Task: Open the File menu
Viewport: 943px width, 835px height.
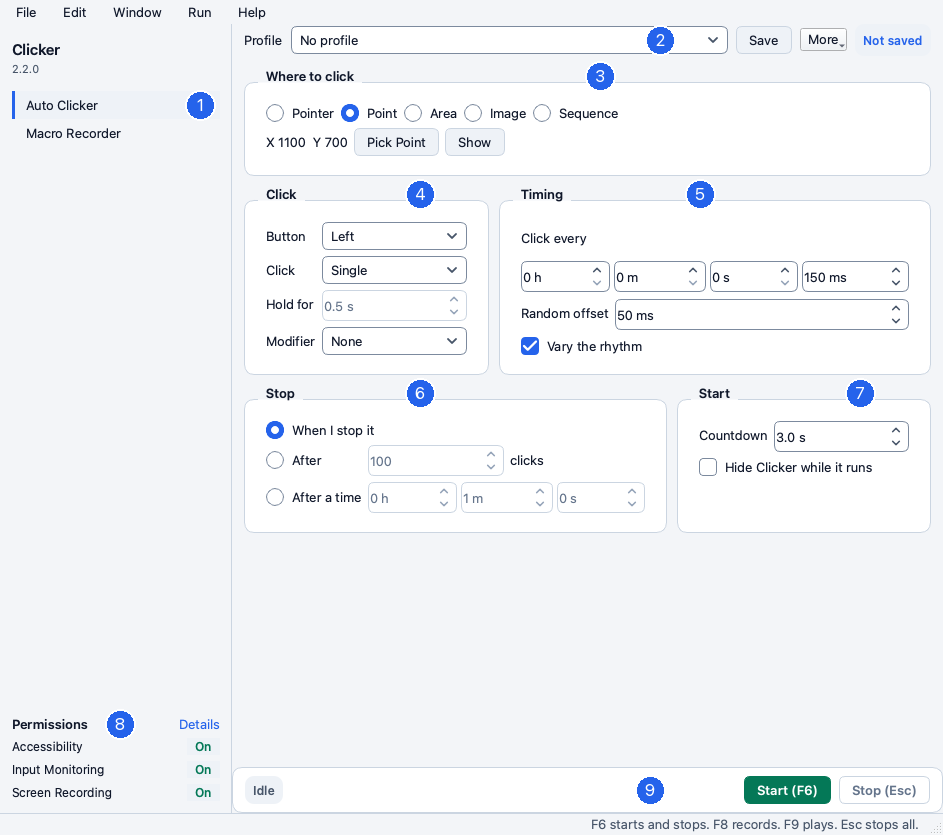Action: (x=26, y=12)
